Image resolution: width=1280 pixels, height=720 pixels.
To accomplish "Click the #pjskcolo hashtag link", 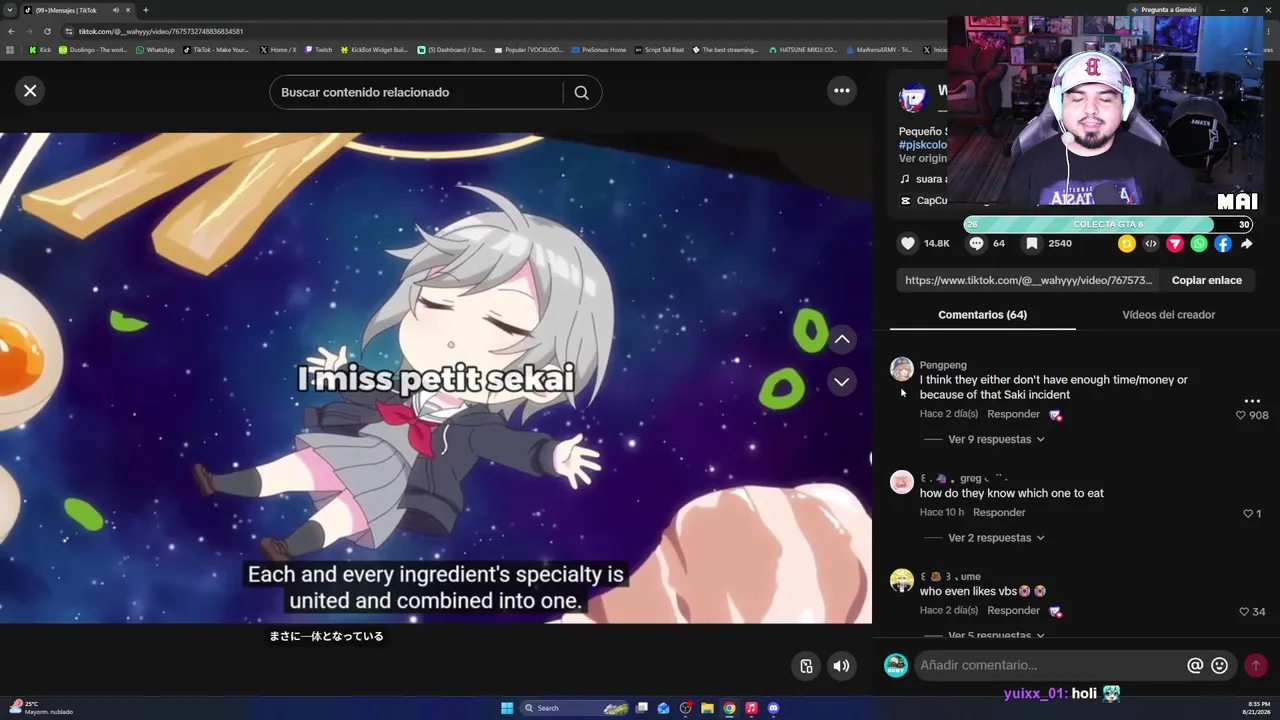I will 922,145.
